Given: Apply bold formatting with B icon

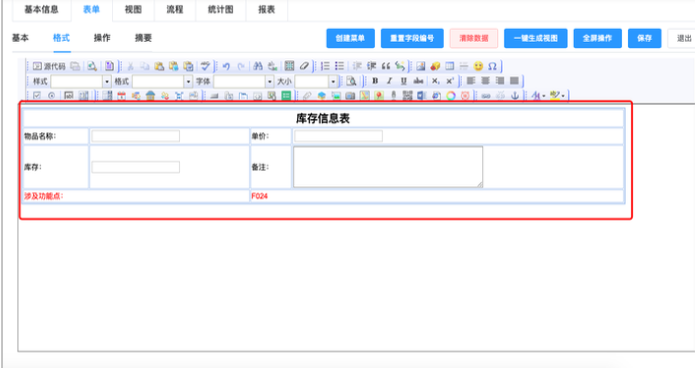Looking at the screenshot, I should tap(375, 81).
